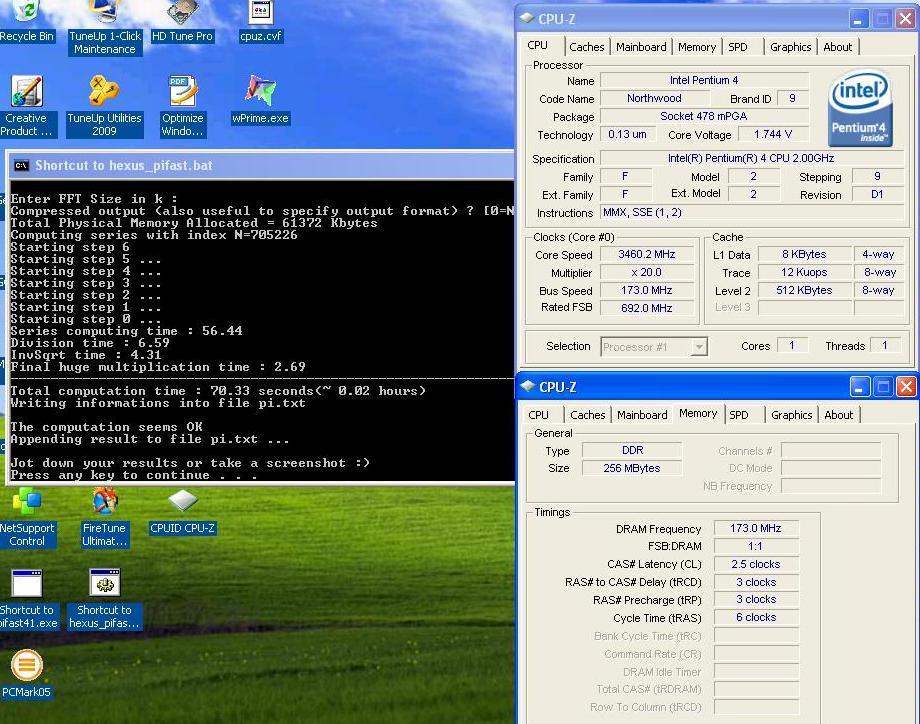Click L1 Data 8 KBytes value

click(804, 255)
